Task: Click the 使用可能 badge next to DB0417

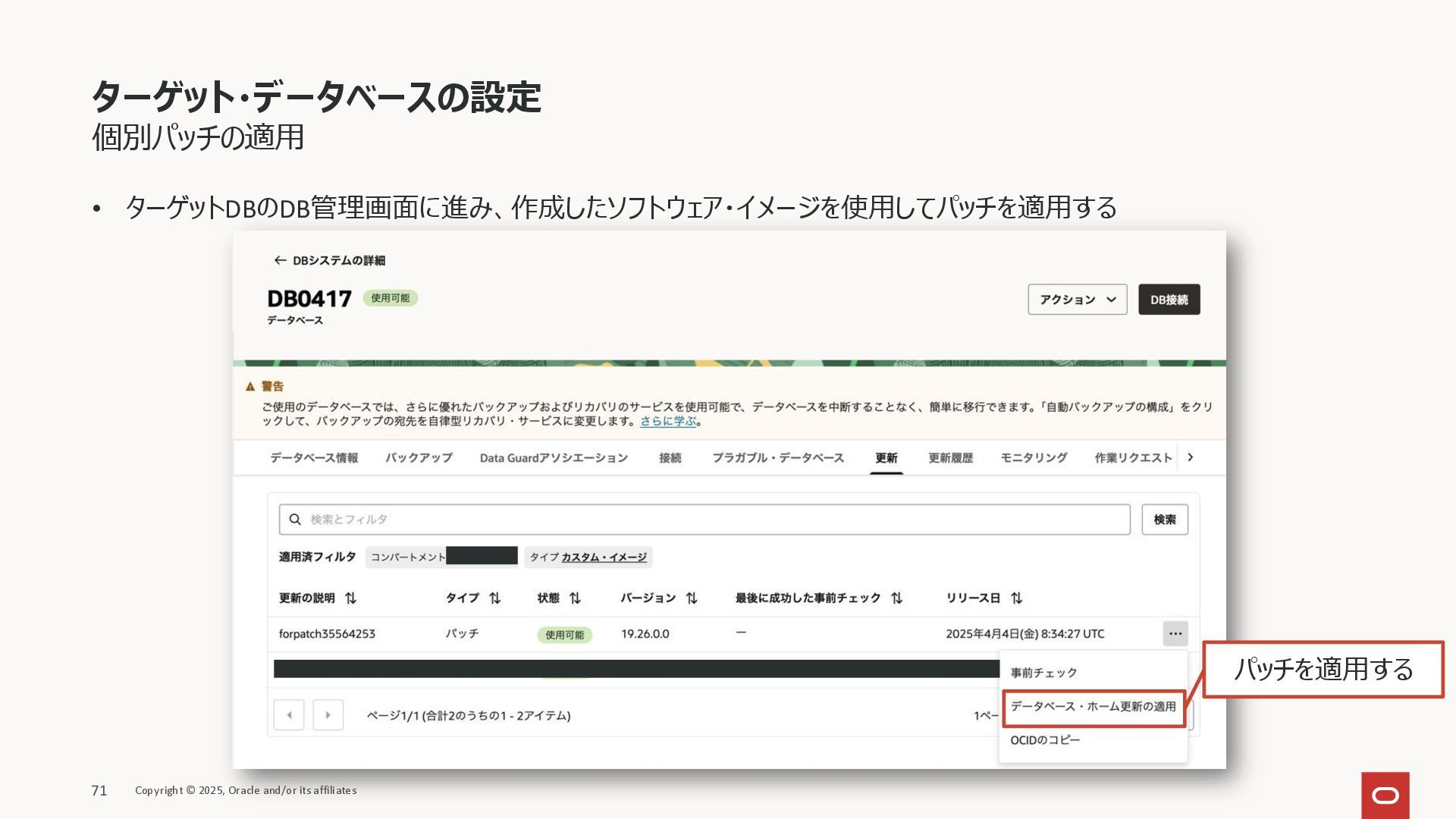Action: pos(390,298)
